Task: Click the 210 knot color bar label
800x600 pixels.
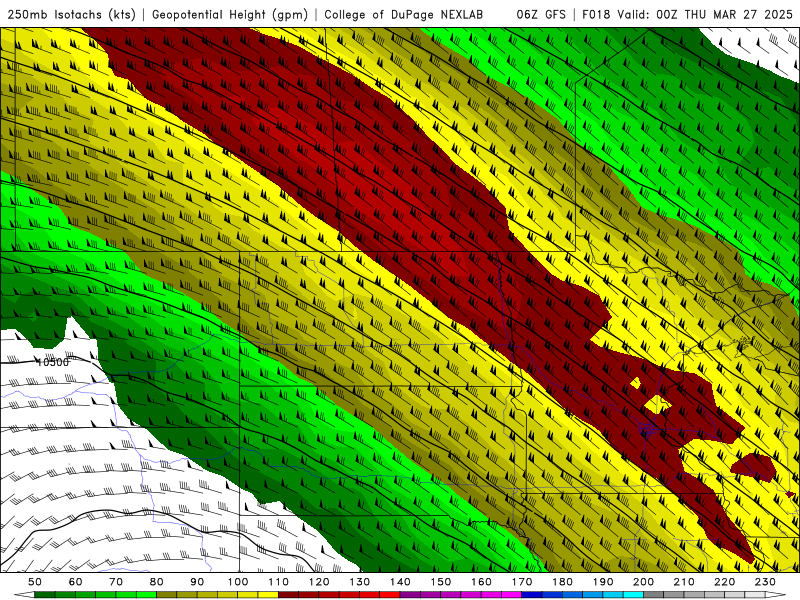Action: [x=684, y=582]
